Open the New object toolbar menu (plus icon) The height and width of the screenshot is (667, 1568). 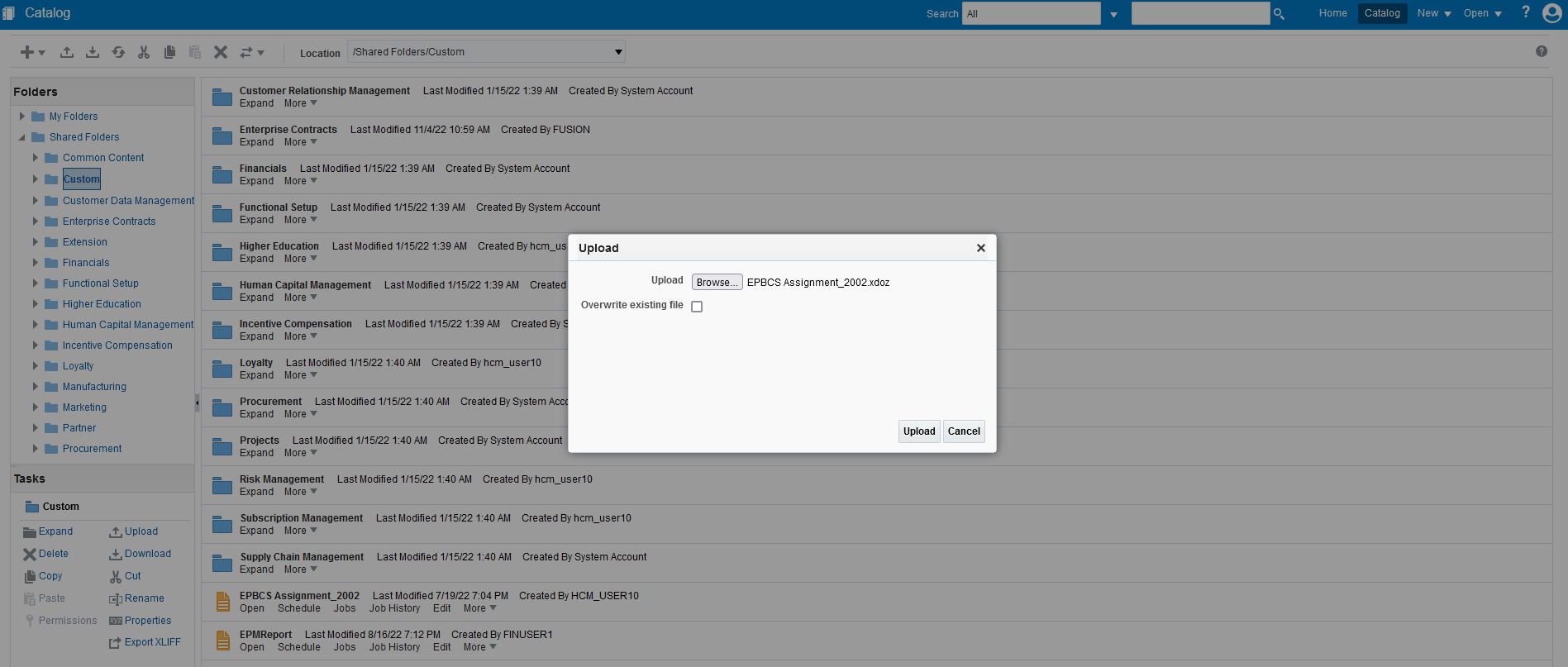click(32, 52)
